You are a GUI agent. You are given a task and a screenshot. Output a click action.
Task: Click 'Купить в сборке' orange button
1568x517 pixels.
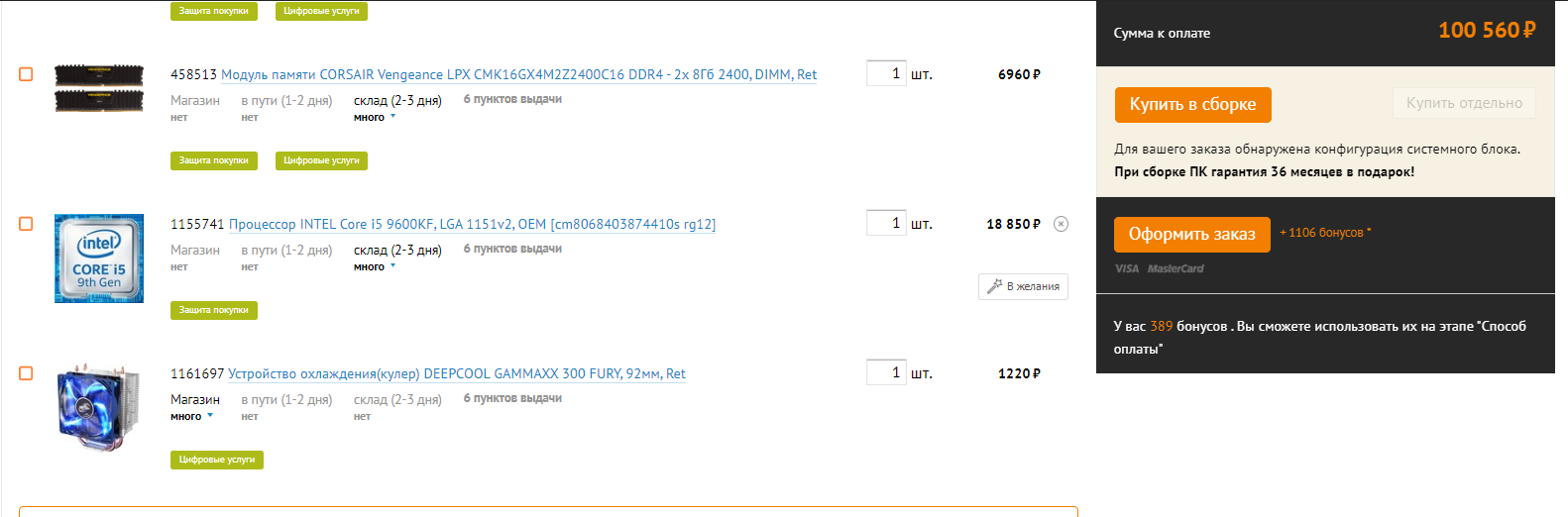click(x=1193, y=105)
